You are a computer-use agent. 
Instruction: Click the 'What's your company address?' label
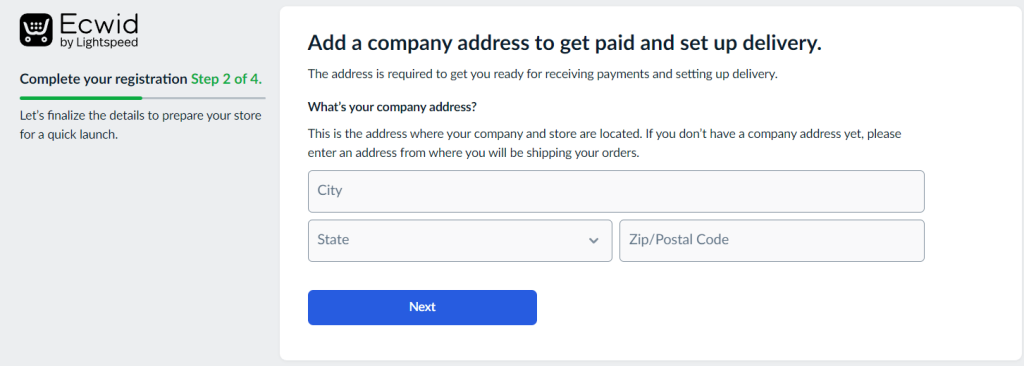point(394,107)
